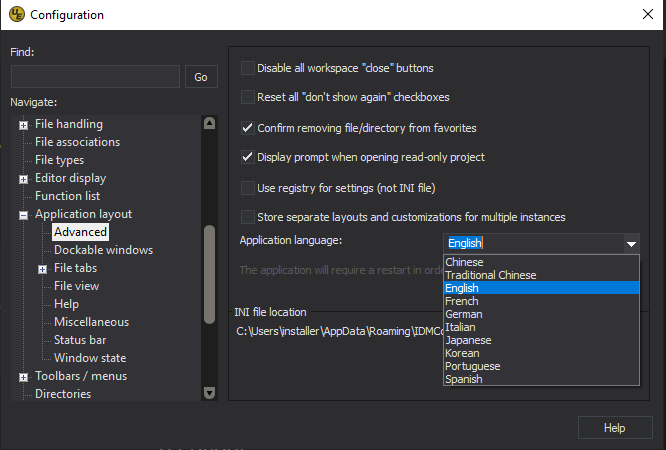The width and height of the screenshot is (666, 450).
Task: Click the navigation tree scrollbar thumb
Action: (209, 275)
